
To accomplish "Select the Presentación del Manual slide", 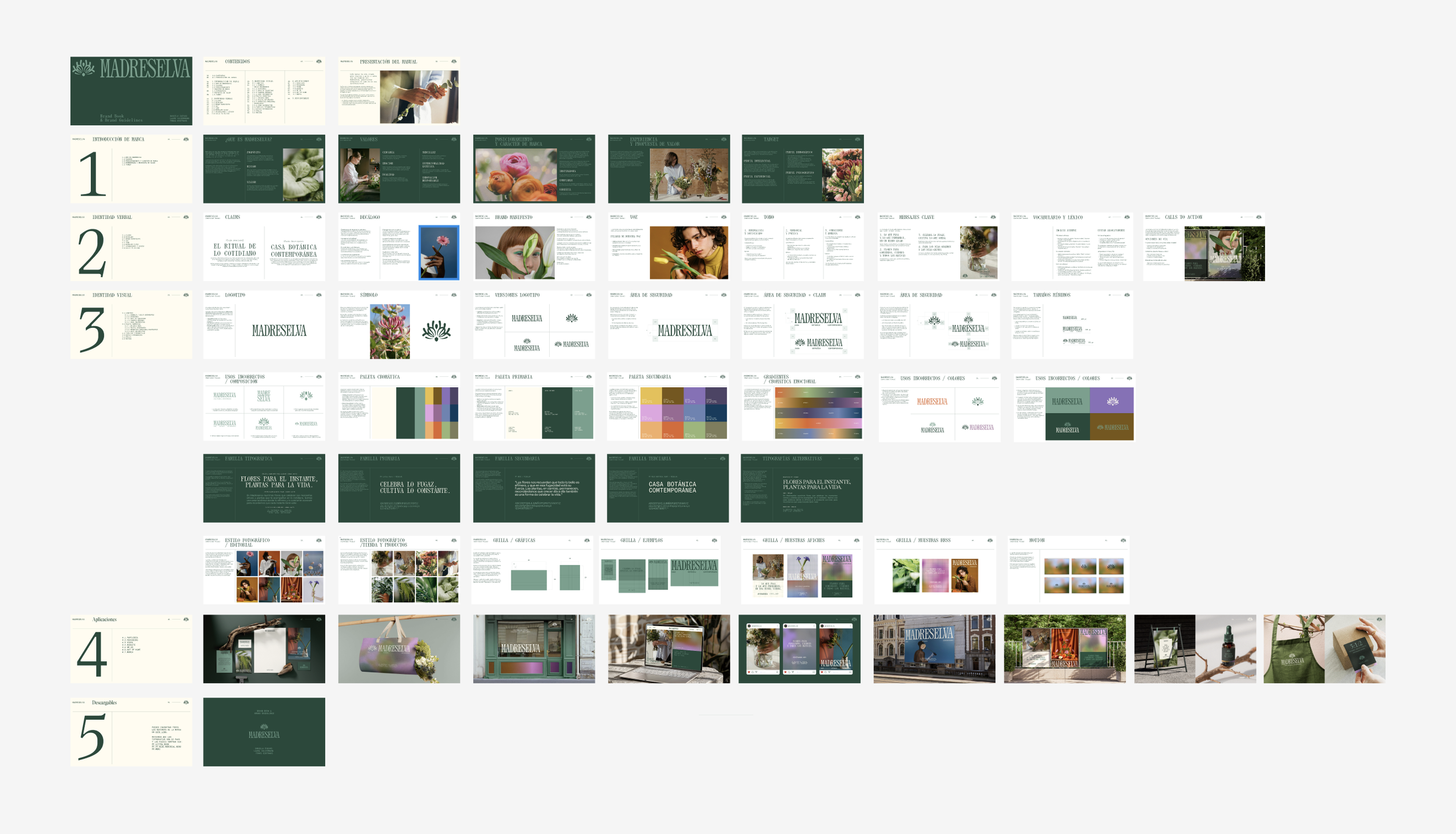I will pos(399,91).
